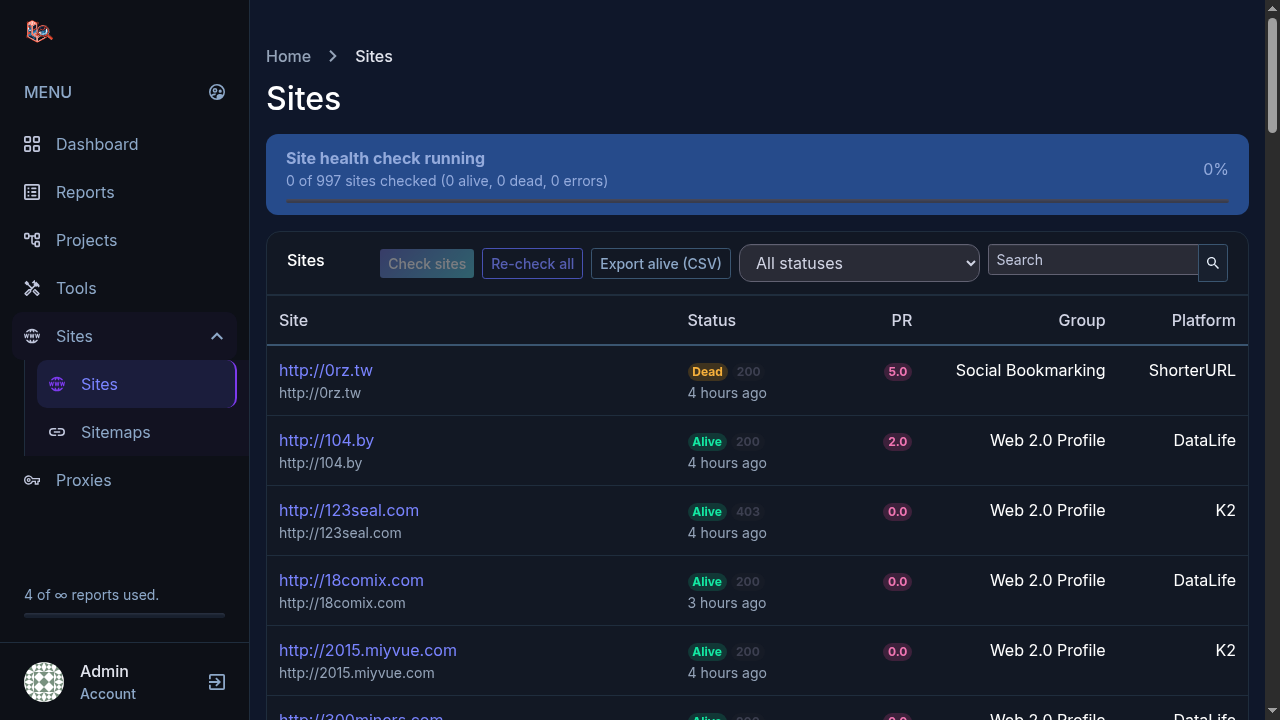Click the Dead status badge for 0rz.tw
Viewport: 1280px width, 720px height.
click(x=707, y=371)
